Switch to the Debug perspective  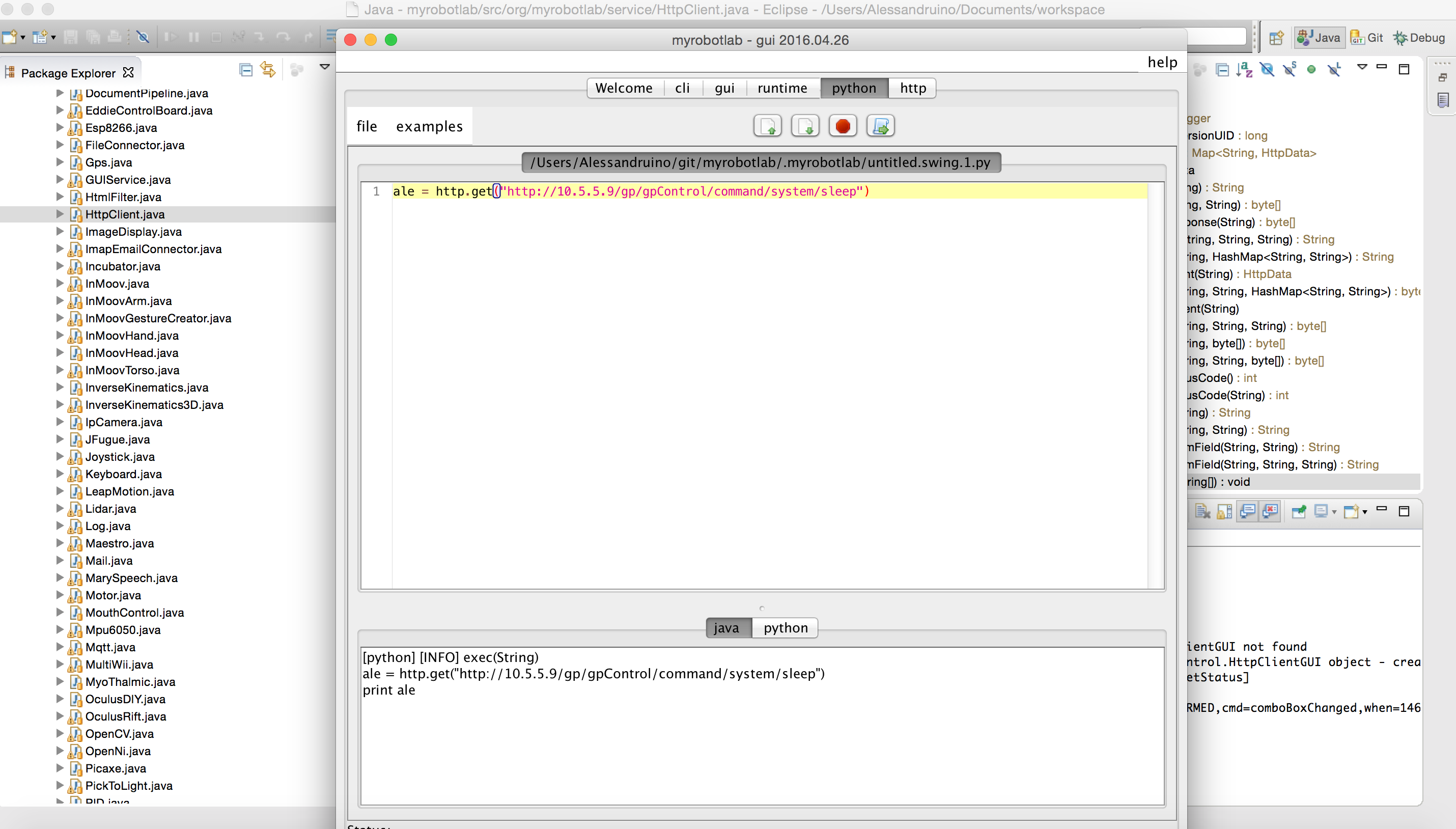1419,38
